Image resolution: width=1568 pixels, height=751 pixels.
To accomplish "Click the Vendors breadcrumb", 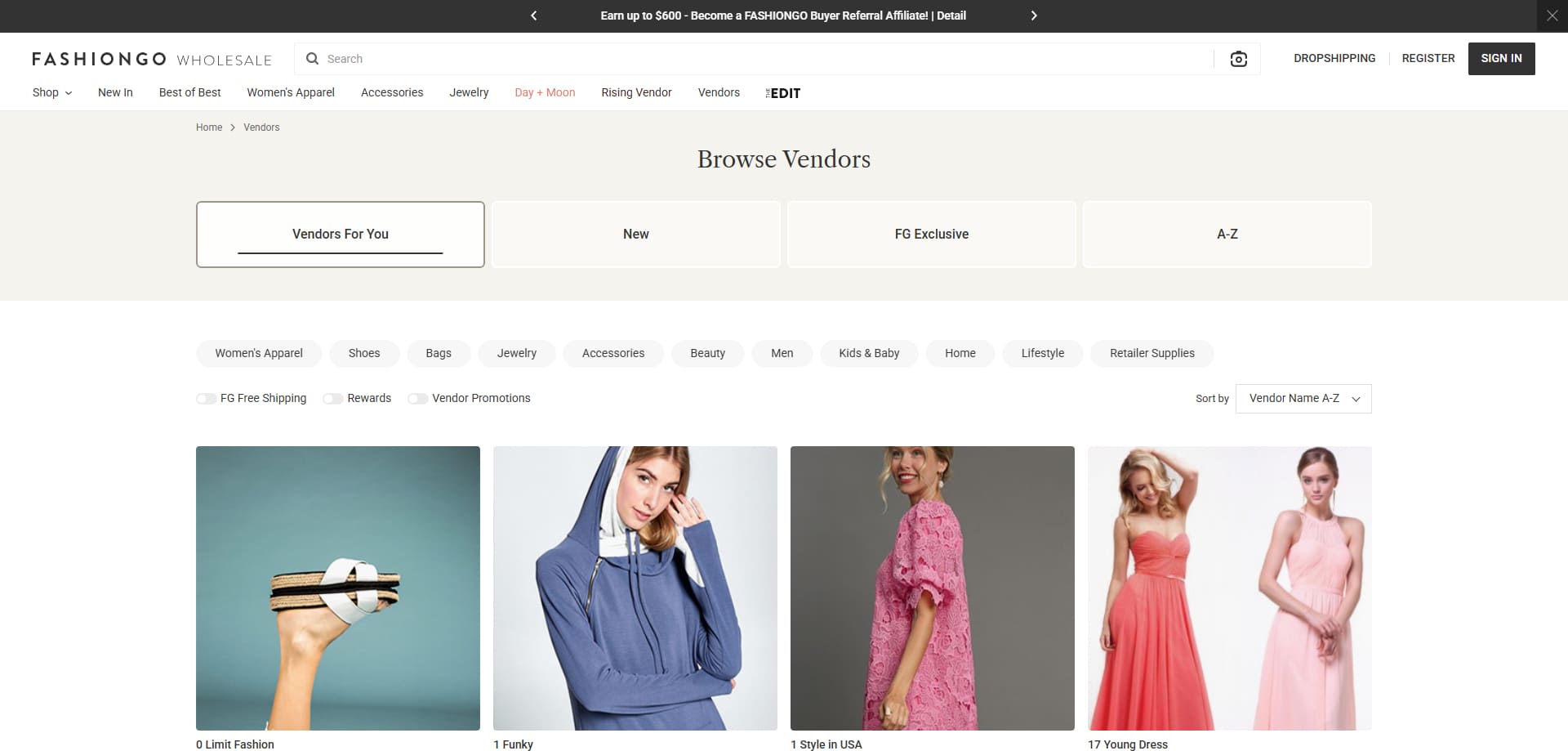I will pyautogui.click(x=261, y=127).
